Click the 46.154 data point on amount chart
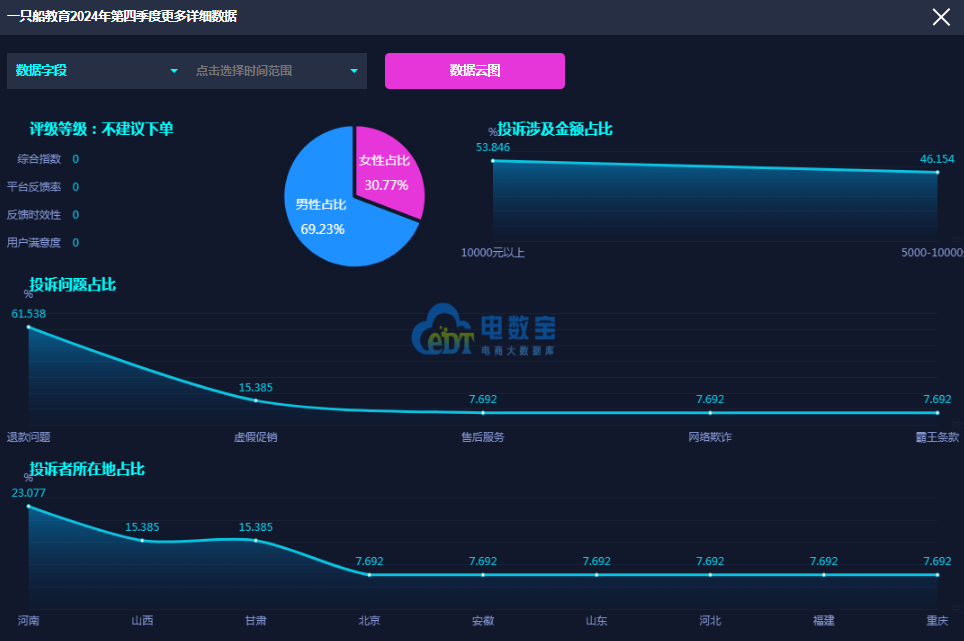 (x=937, y=172)
